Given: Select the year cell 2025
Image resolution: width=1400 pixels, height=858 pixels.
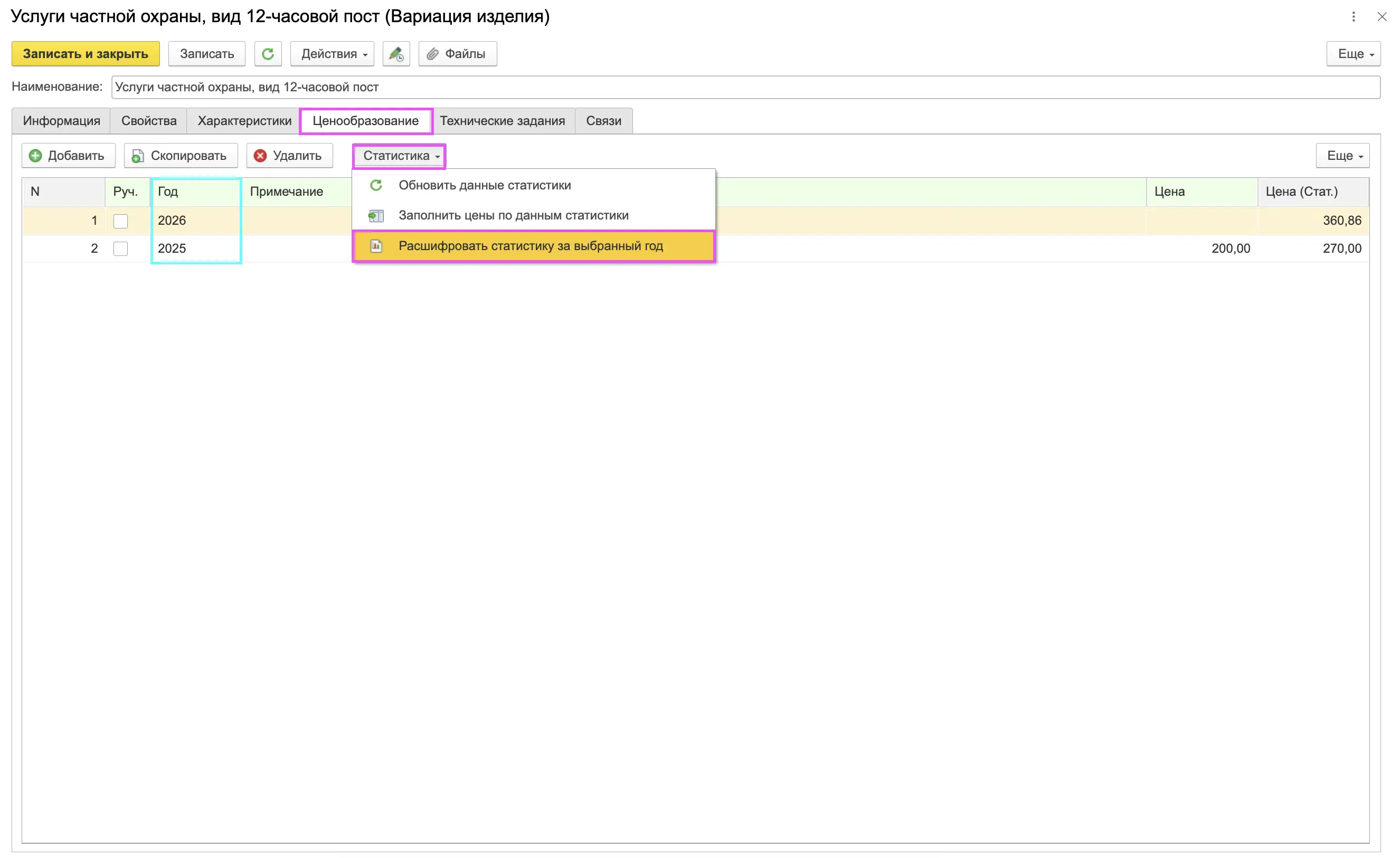Looking at the screenshot, I should pos(196,249).
